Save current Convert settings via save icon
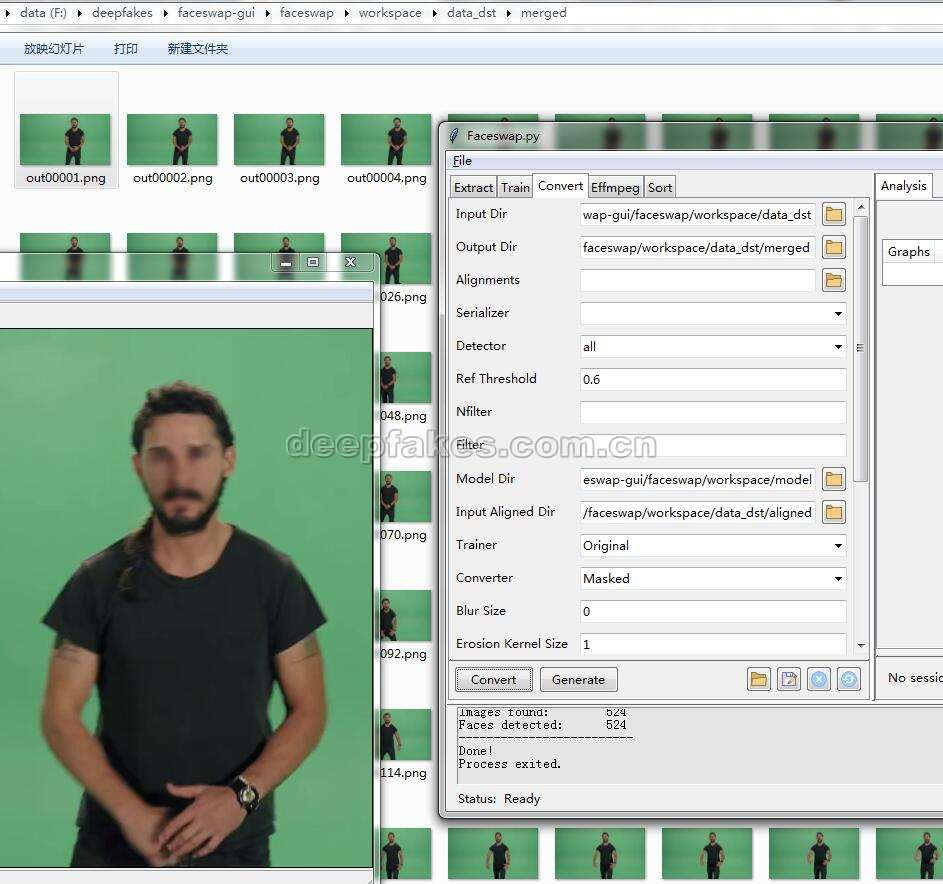This screenshot has width=943, height=884. pyautogui.click(x=789, y=679)
